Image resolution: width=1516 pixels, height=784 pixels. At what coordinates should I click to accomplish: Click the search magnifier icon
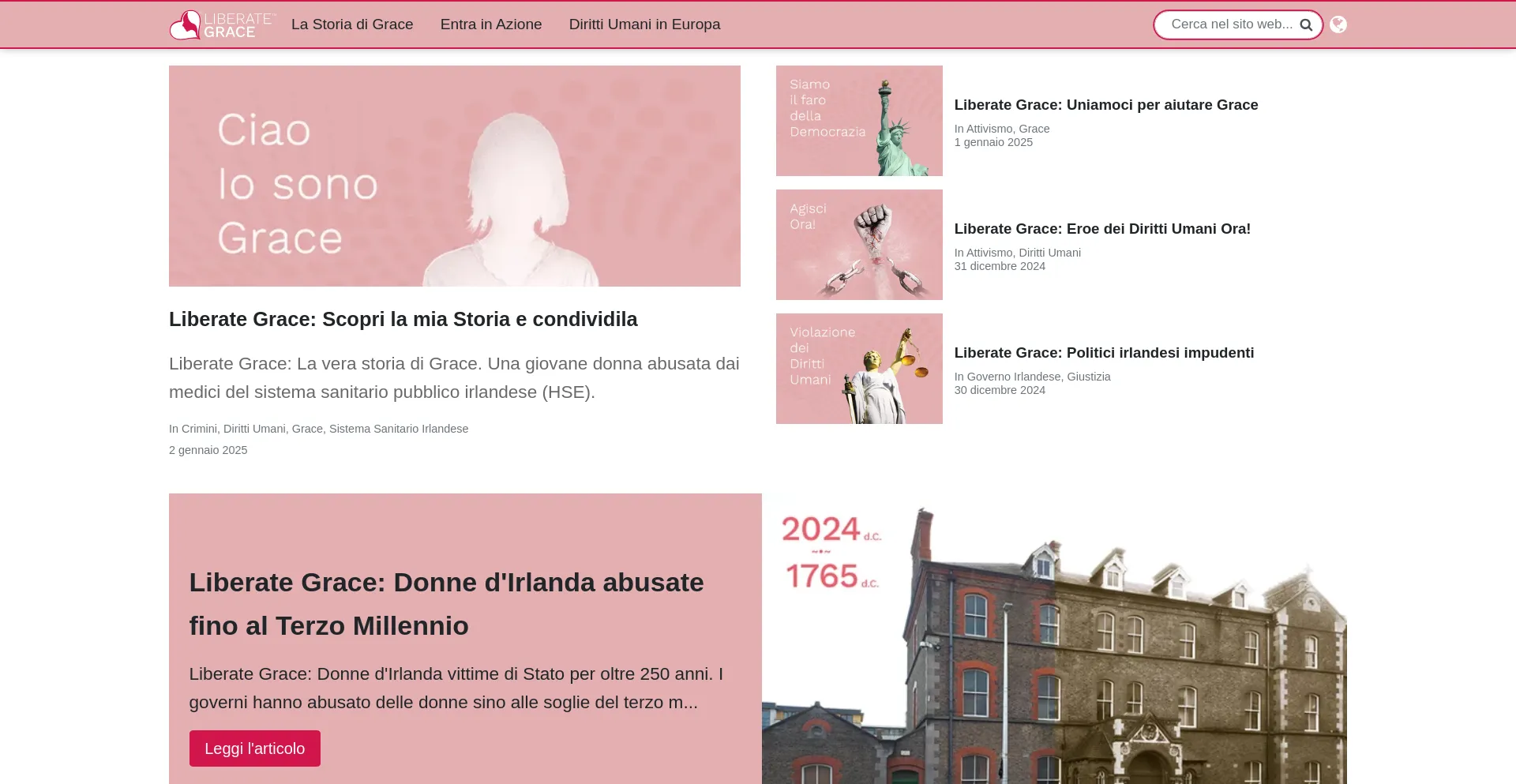[1306, 24]
